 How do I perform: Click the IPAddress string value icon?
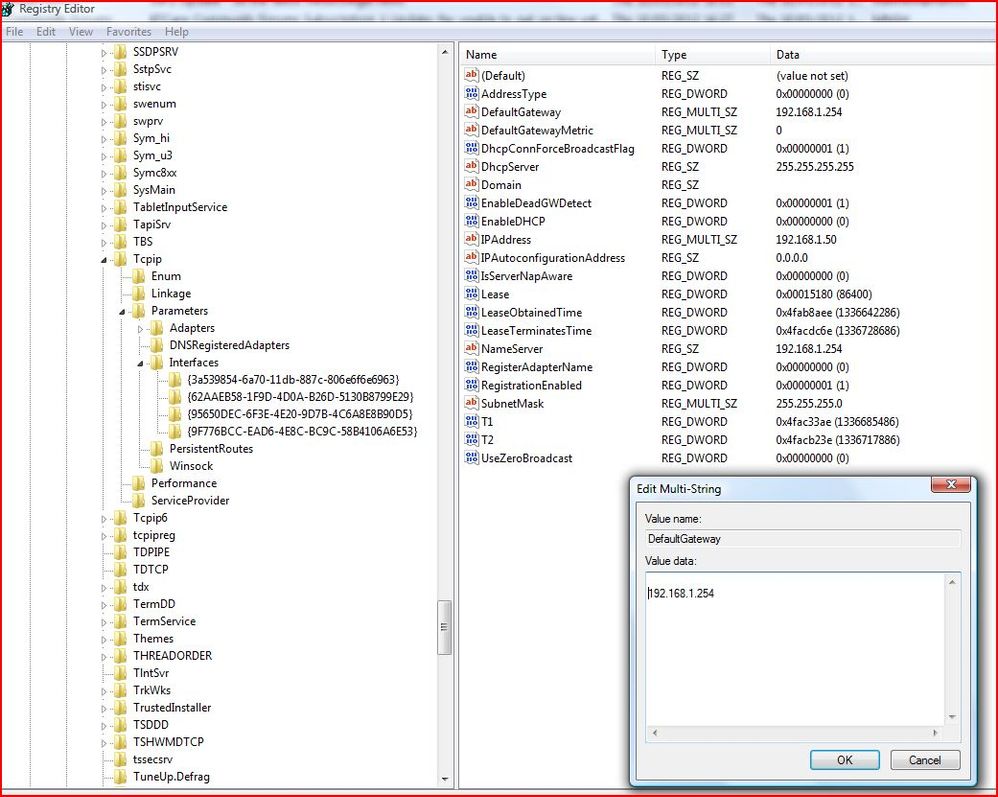(471, 240)
